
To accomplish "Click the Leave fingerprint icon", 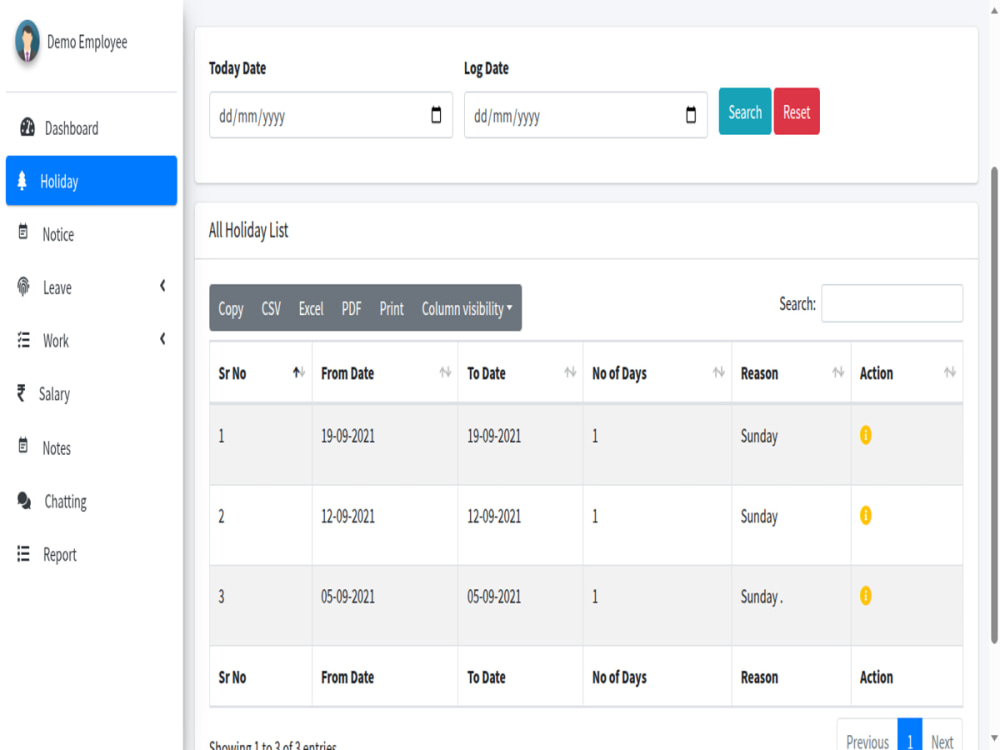I will tap(24, 287).
